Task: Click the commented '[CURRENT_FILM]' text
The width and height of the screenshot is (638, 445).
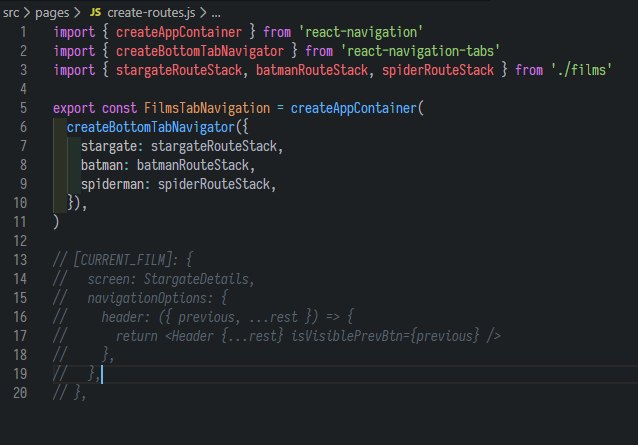Action: [x=122, y=260]
